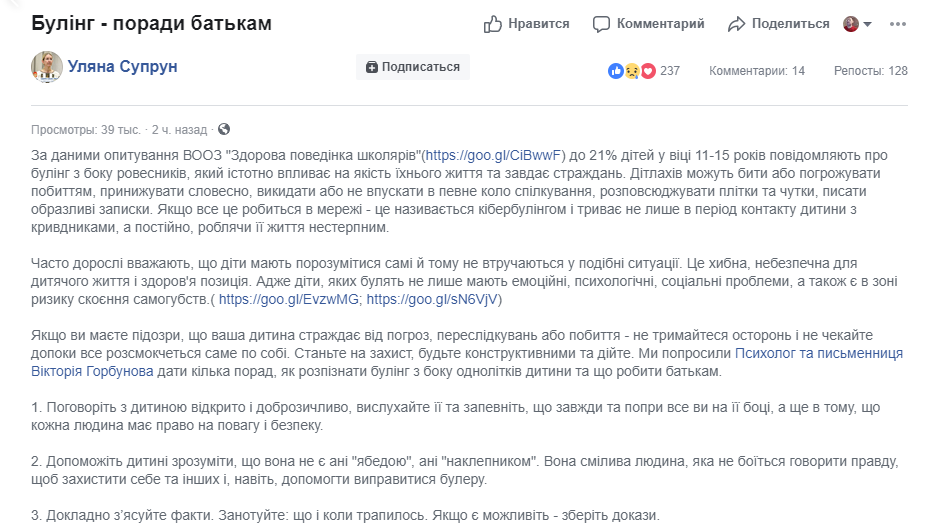Click the public globe privacy icon
This screenshot has width=932, height=532.
(224, 129)
